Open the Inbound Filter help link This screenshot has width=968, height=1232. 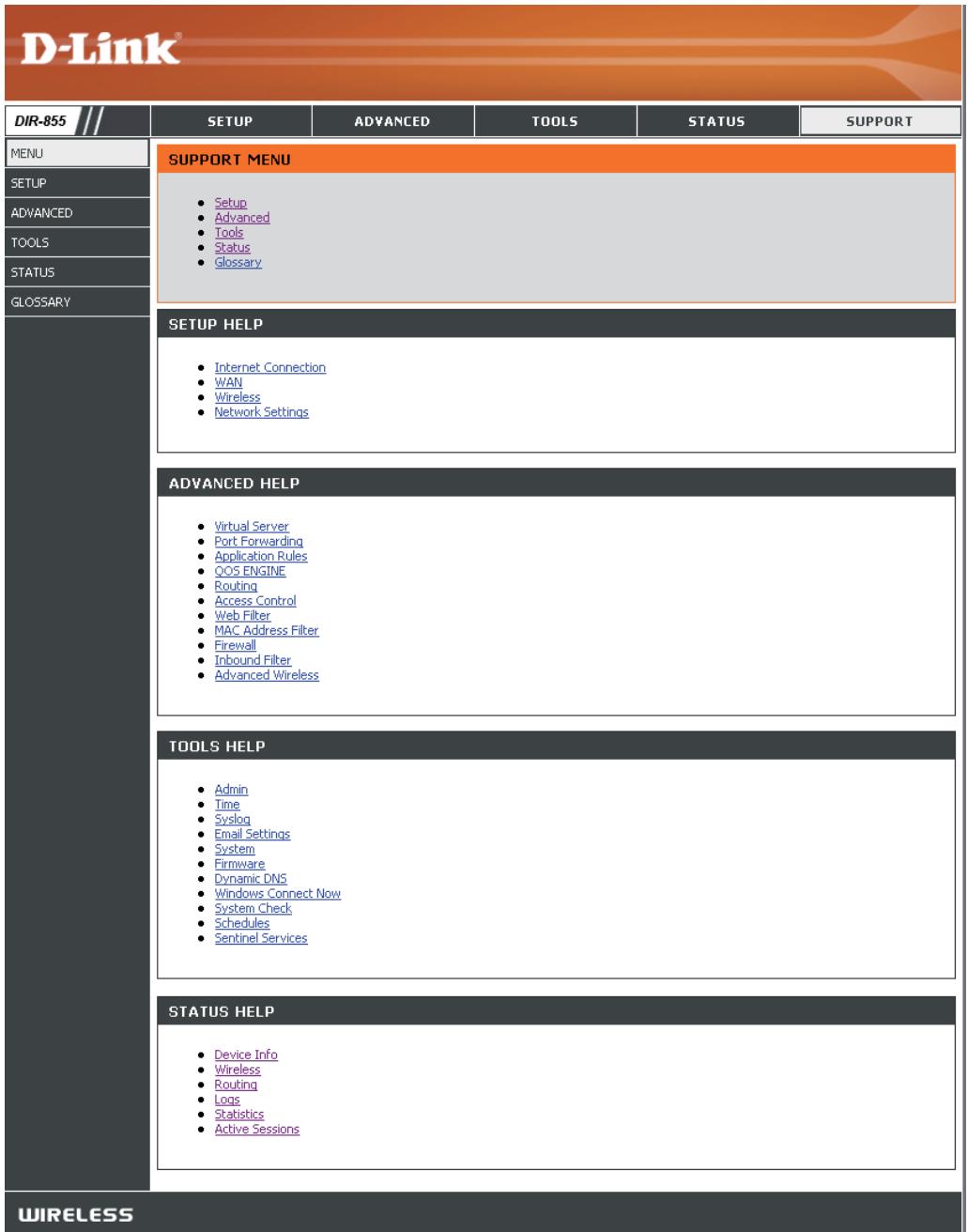coord(253,661)
